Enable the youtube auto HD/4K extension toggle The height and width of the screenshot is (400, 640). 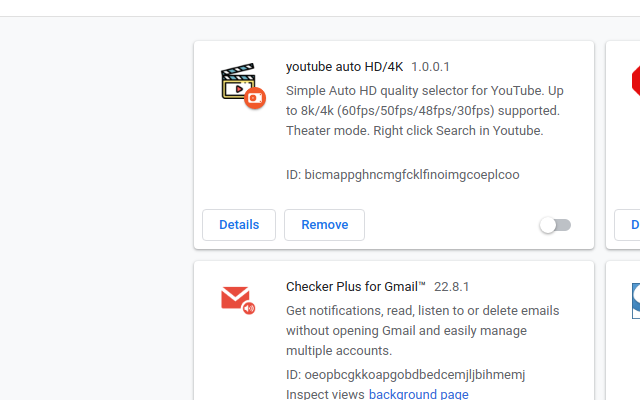coord(555,225)
